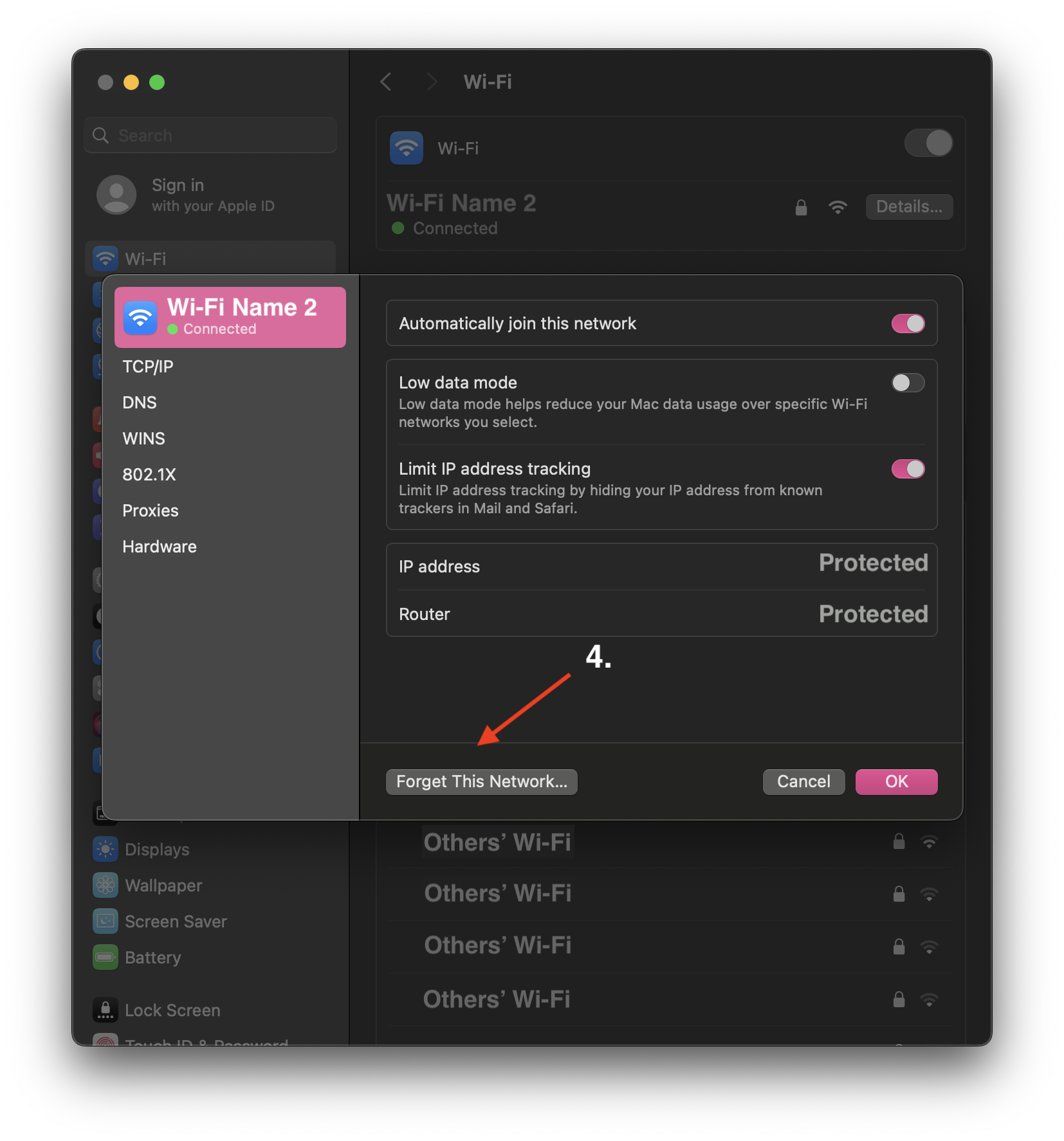This screenshot has height=1141, width=1064.
Task: Click the Wi-Fi Name 2 network icon
Action: pos(140,316)
